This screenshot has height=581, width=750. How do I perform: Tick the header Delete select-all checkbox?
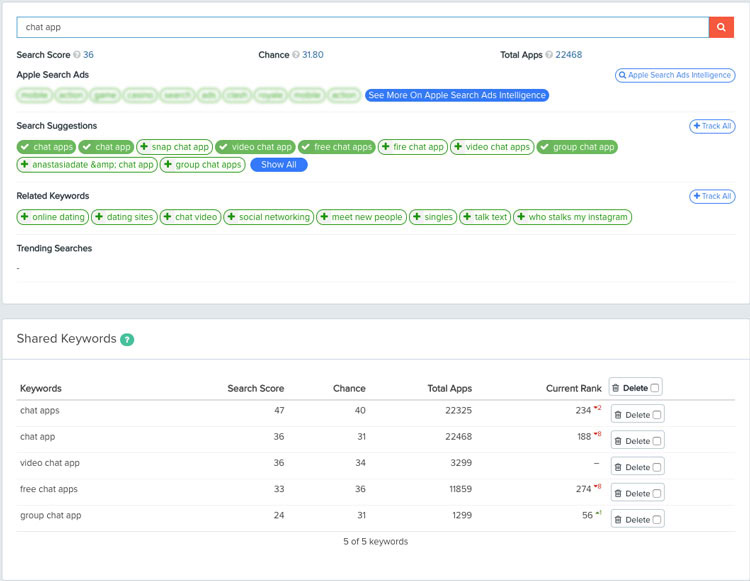pyautogui.click(x=654, y=388)
